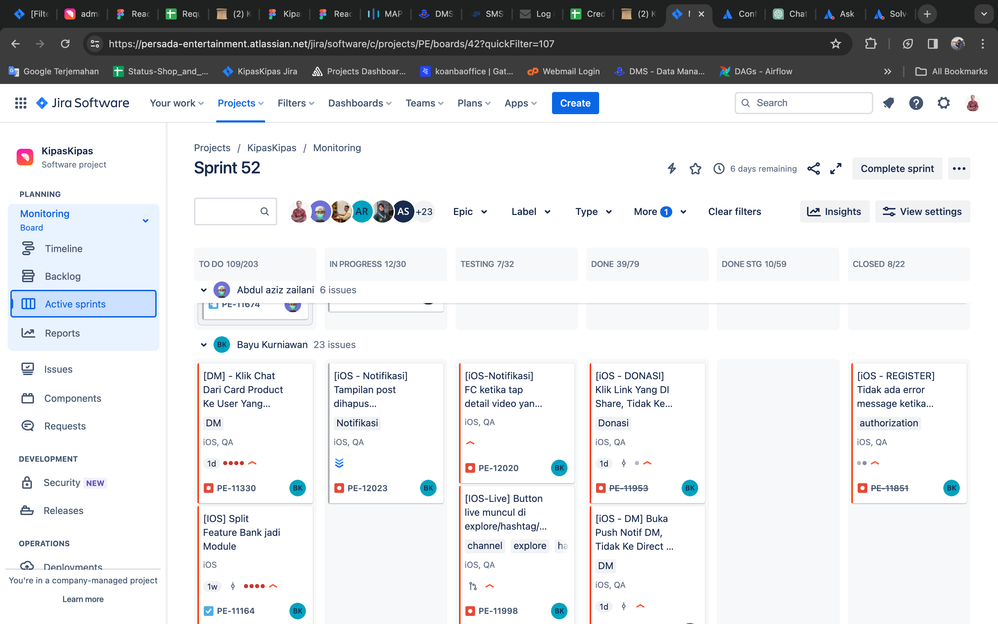The height and width of the screenshot is (624, 998).
Task: Bookmark this page with the star icon
Action: 836,44
